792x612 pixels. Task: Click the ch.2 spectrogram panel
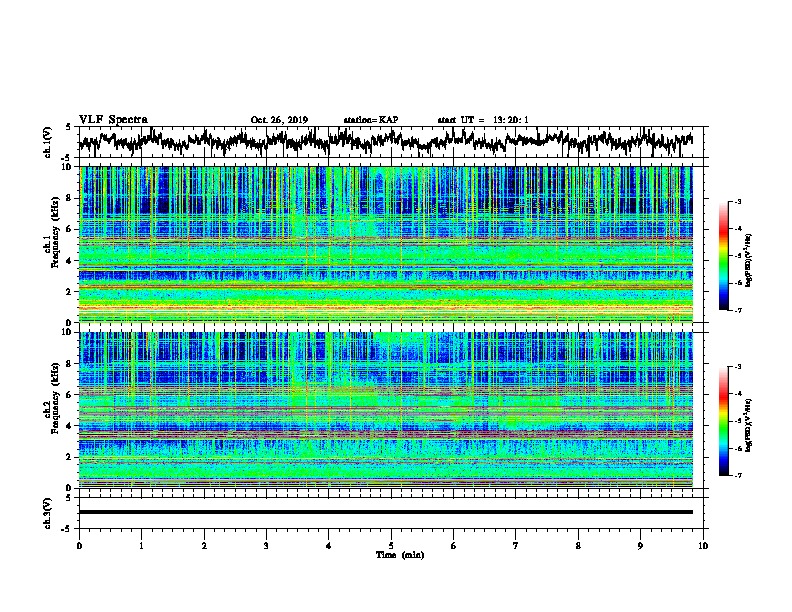tap(385, 410)
